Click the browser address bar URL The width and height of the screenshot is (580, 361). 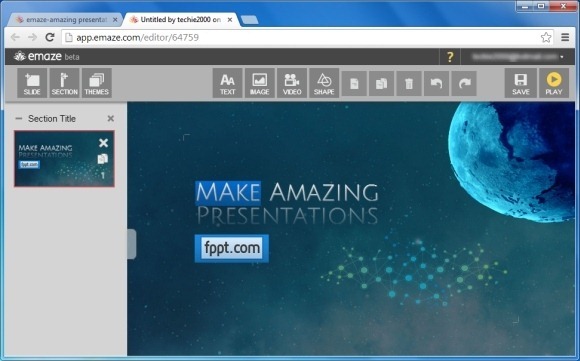coord(138,37)
